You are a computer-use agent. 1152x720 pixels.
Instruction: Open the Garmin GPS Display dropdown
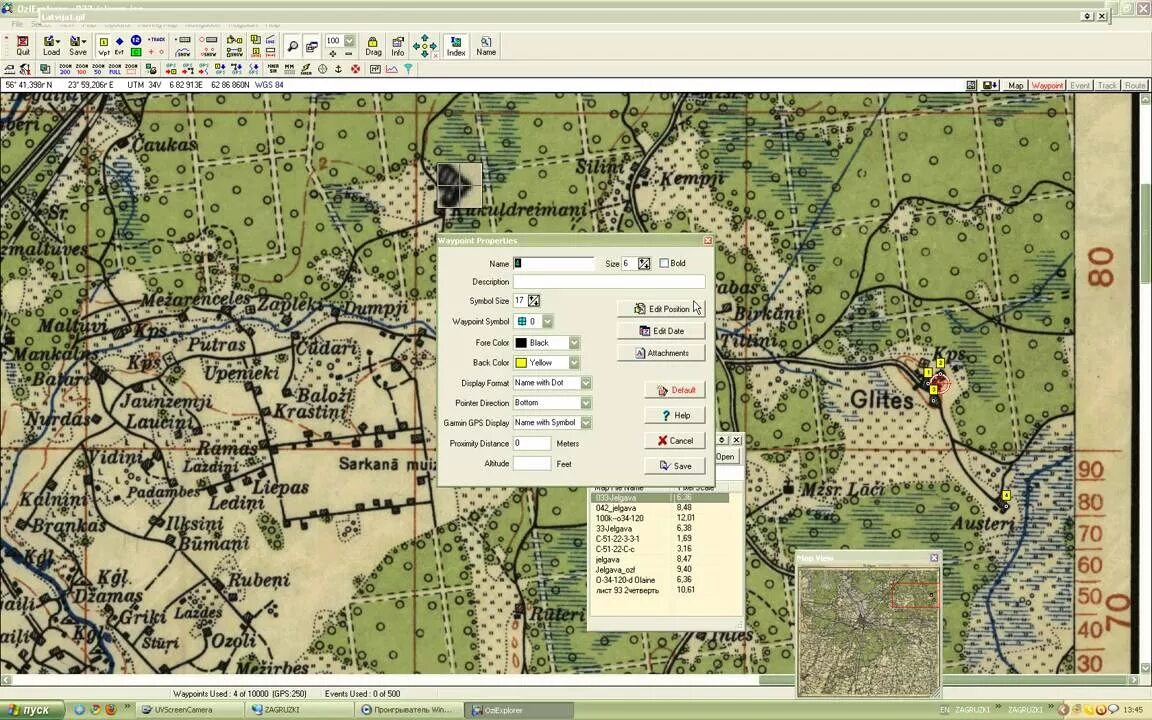point(586,423)
